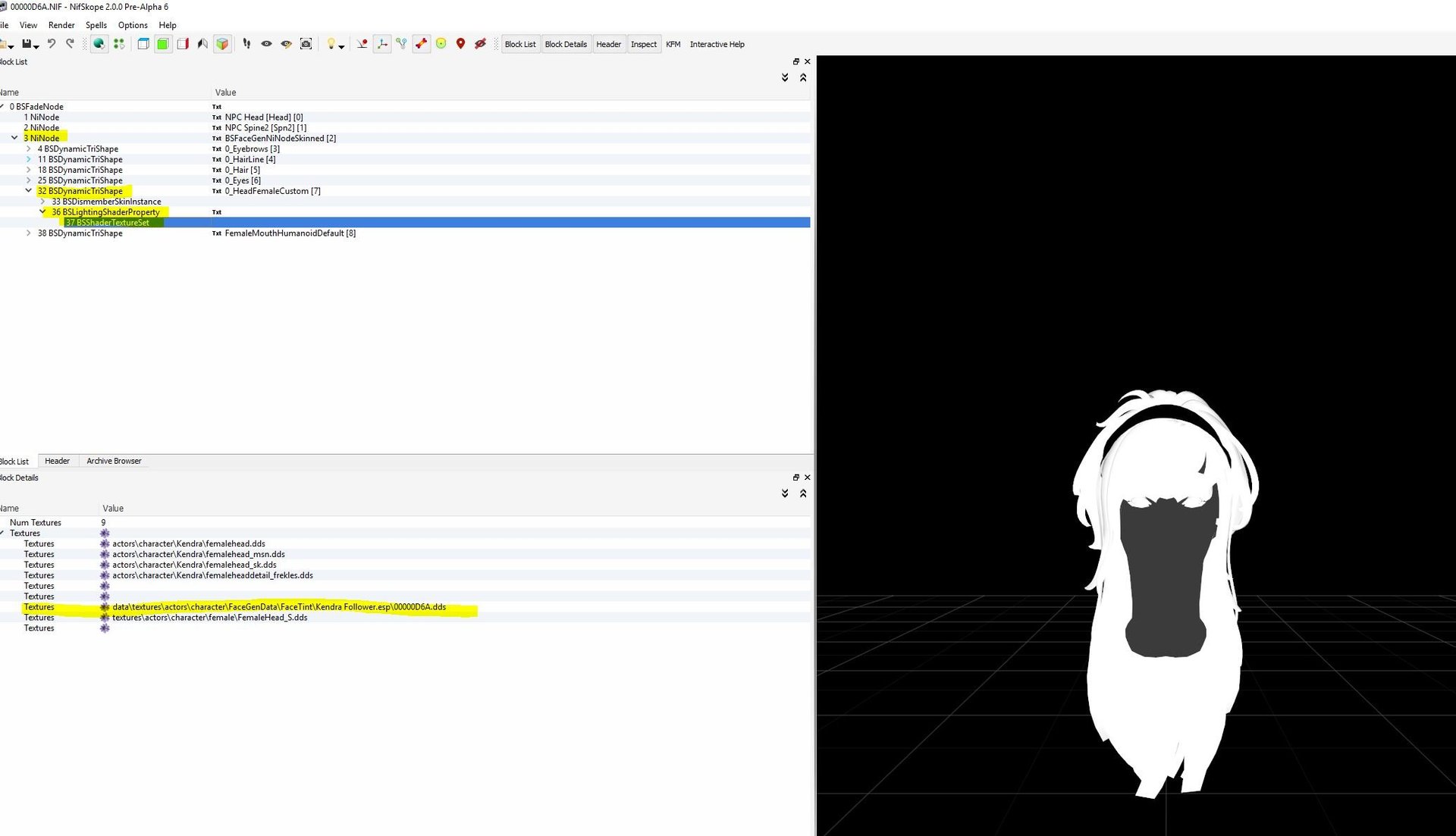Viewport: 1456px width, 836px height.
Task: Click the globe resource icon in toolbar
Action: pyautogui.click(x=99, y=44)
